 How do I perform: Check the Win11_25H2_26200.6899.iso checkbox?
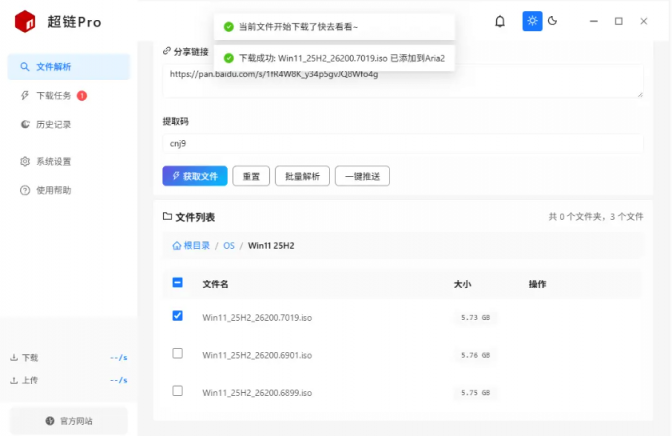point(178,390)
